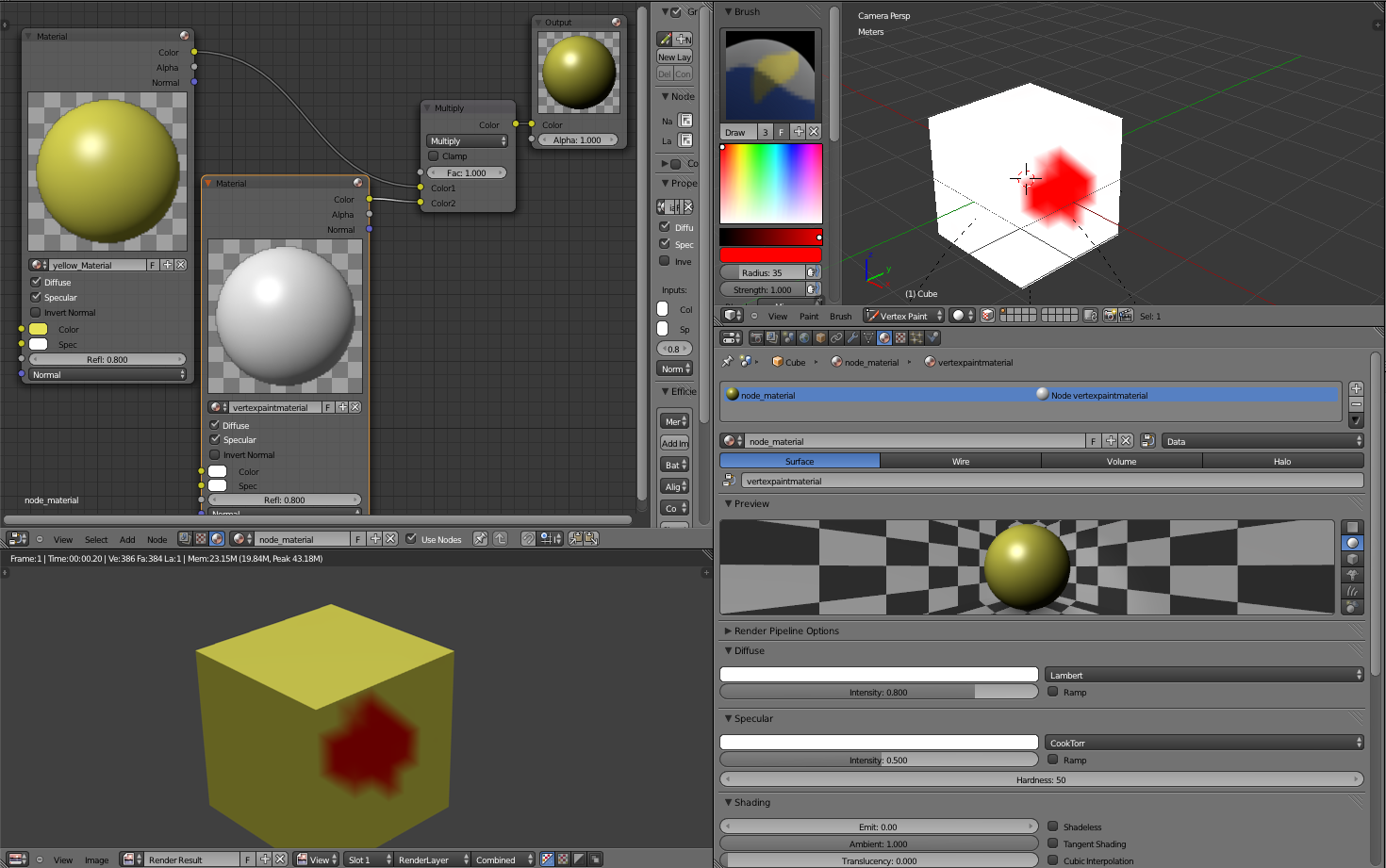Remove material slot with minus icon

pos(1356,403)
